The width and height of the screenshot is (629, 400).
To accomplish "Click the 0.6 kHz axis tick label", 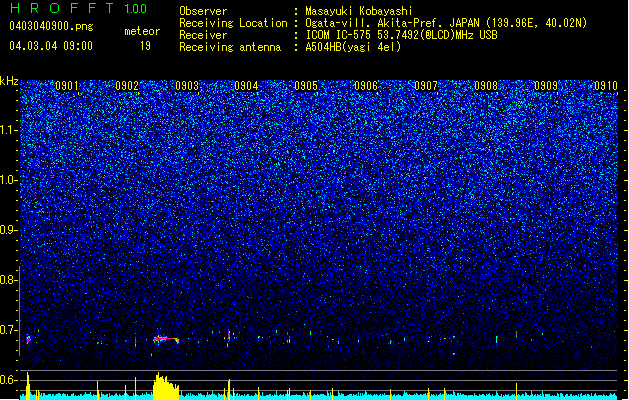I will pos(9,380).
